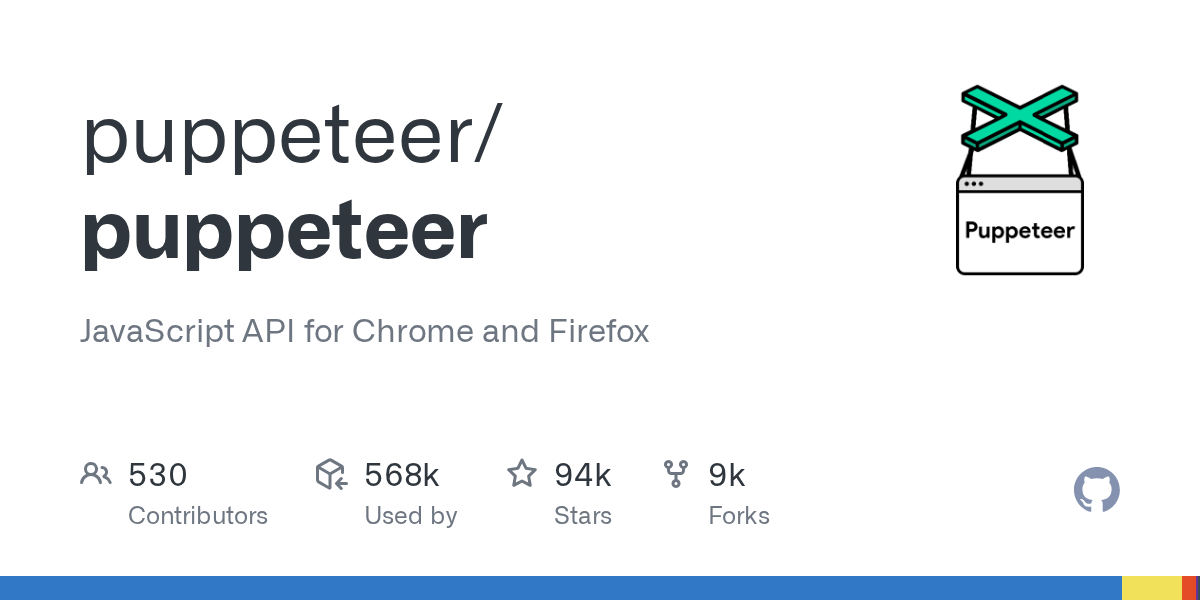Click the Used by label

click(410, 516)
